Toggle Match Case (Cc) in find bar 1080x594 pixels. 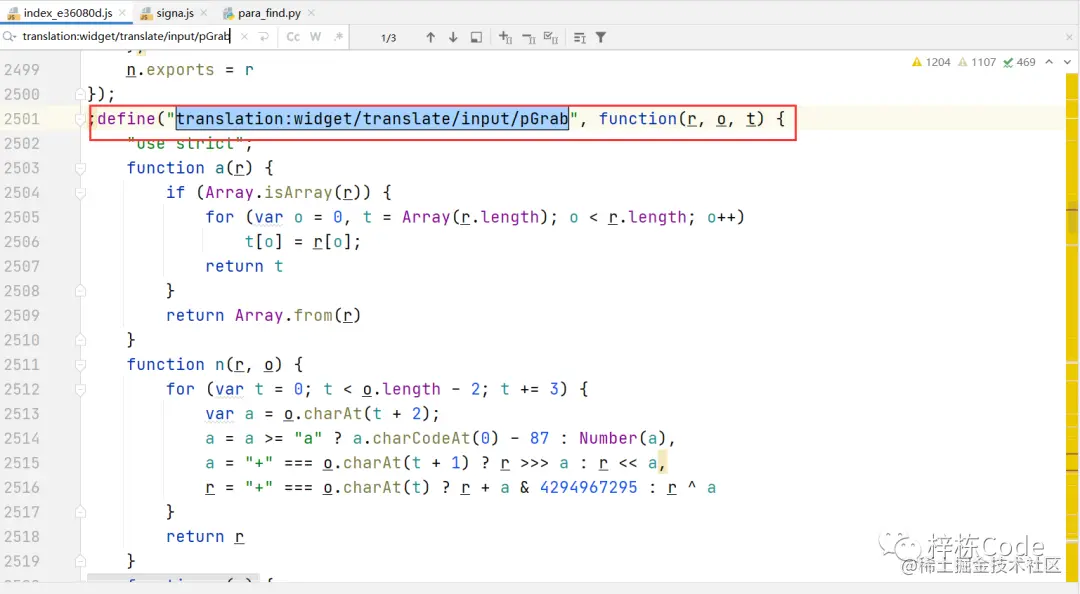click(293, 37)
